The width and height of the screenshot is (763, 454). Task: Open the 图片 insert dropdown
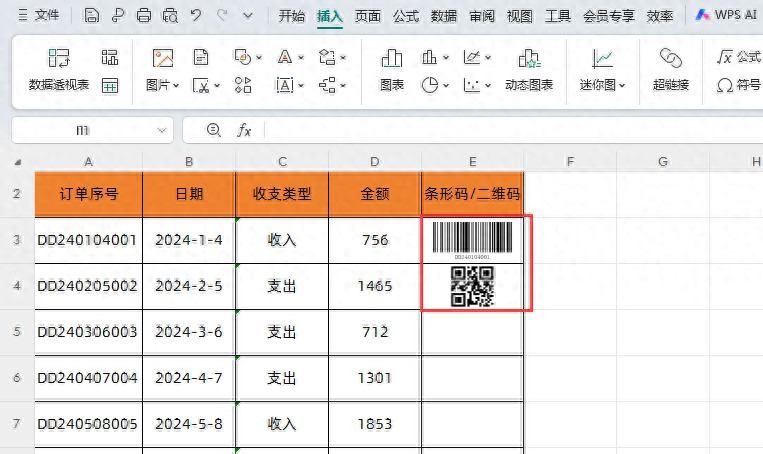click(163, 85)
